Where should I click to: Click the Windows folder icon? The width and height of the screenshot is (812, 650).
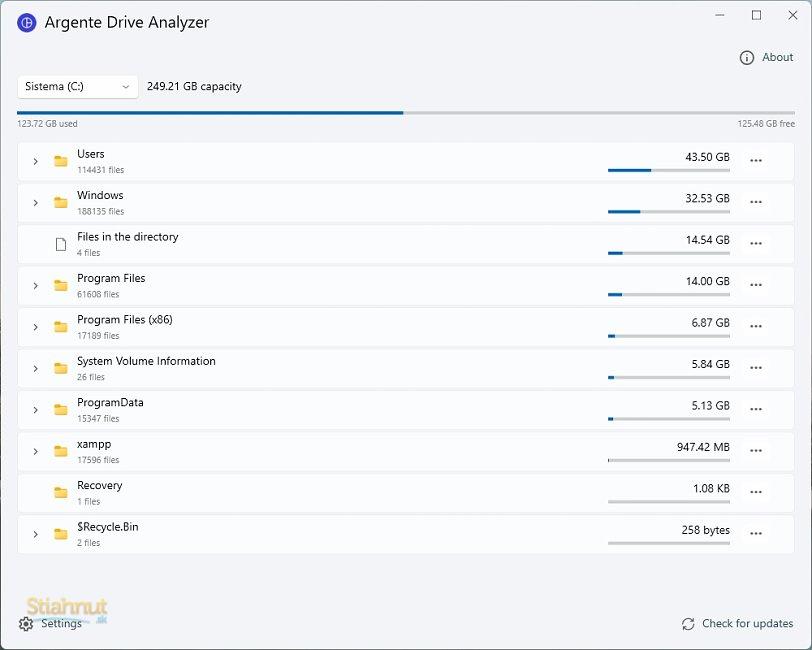pos(61,203)
